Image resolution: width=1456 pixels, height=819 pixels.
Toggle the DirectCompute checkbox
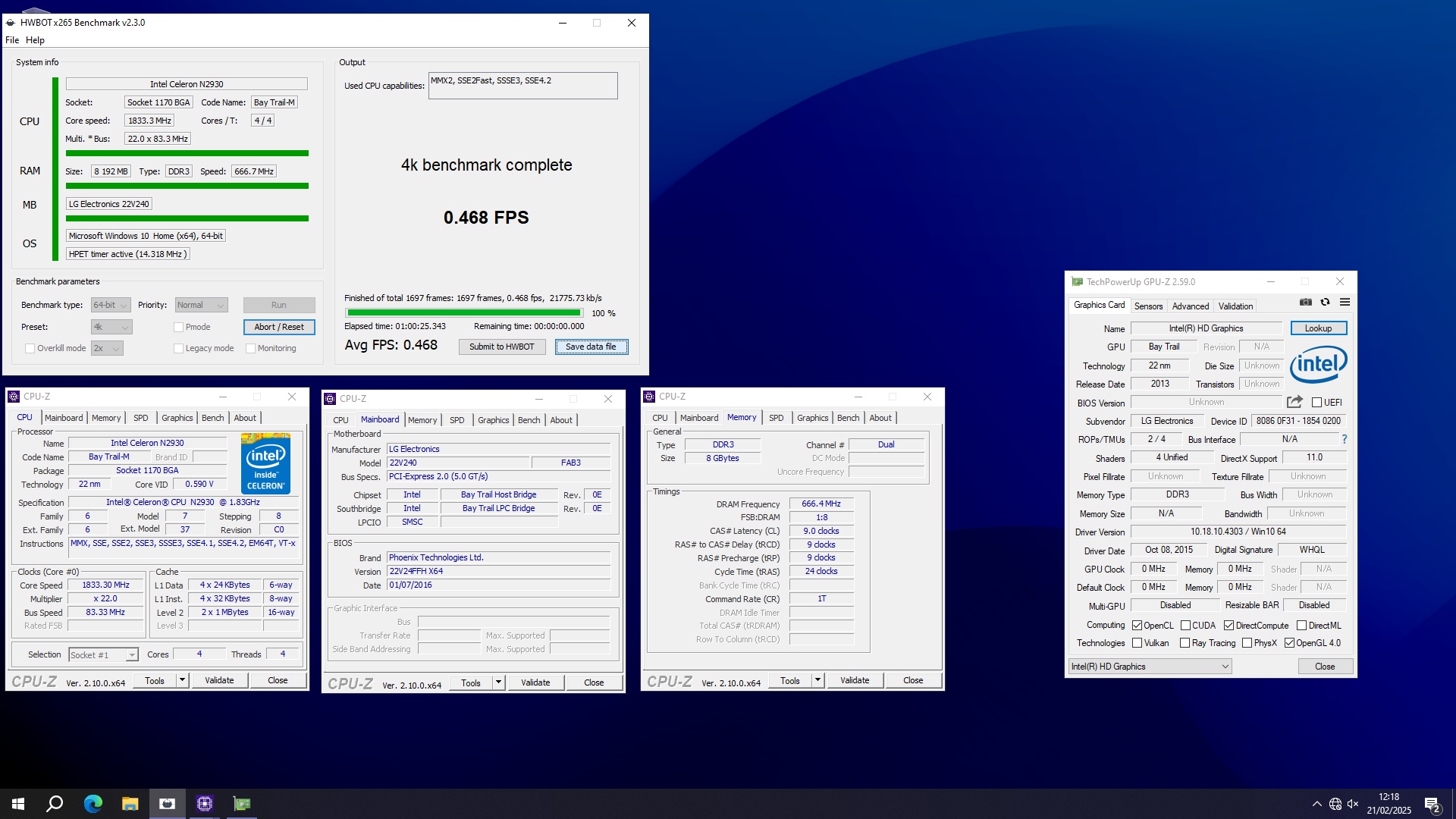click(1228, 626)
